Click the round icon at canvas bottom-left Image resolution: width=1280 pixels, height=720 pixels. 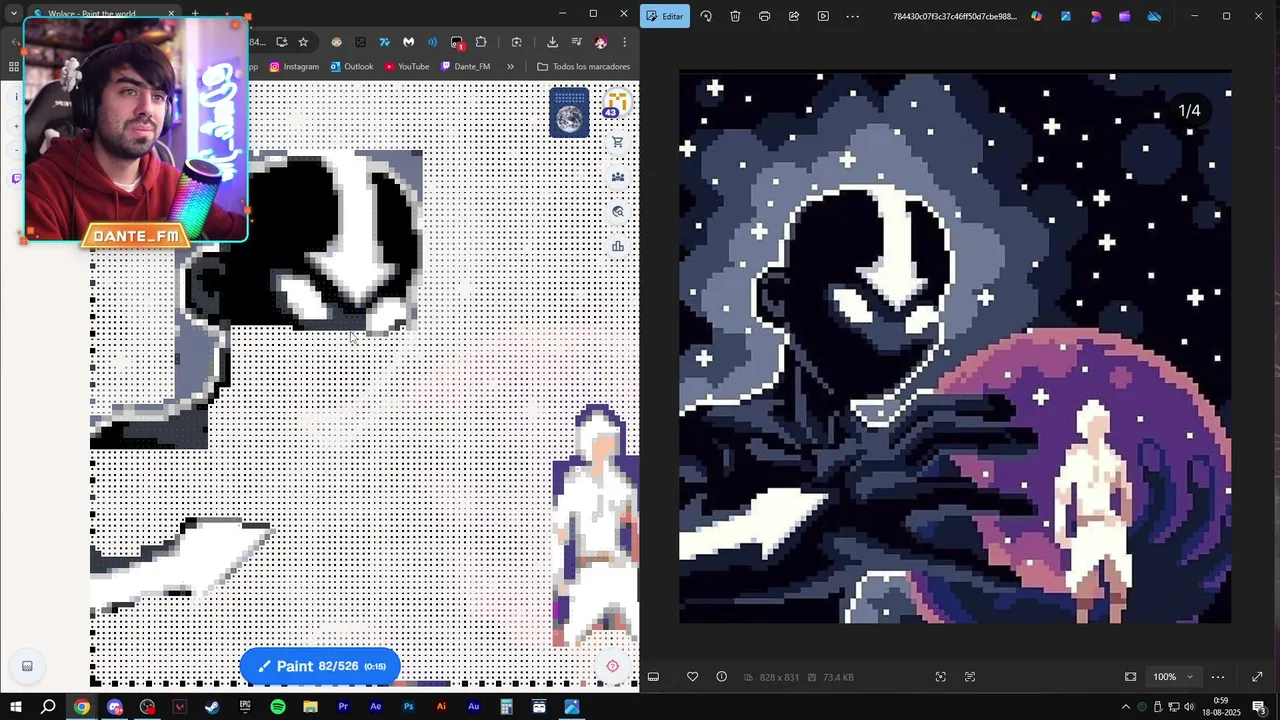[x=27, y=666]
